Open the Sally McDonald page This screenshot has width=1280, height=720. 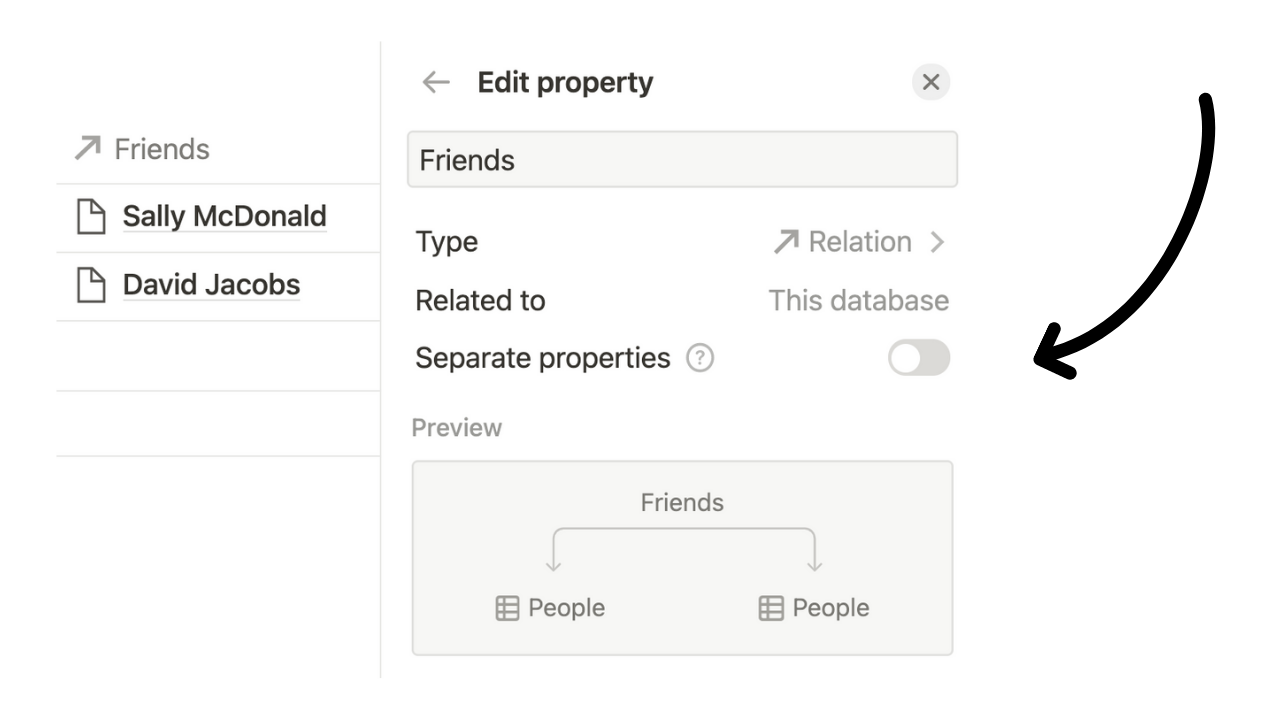coord(224,216)
